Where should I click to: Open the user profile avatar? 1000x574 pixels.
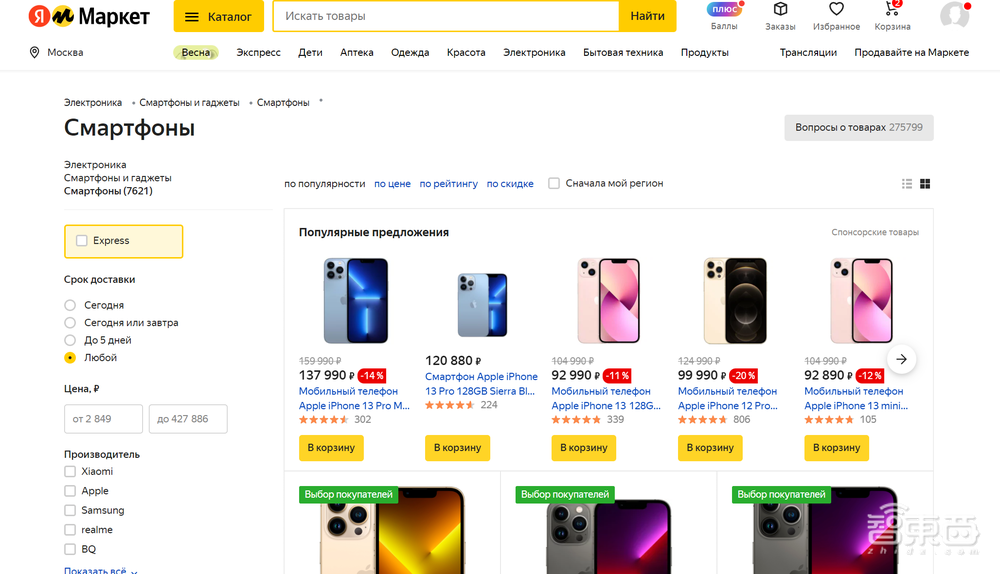pyautogui.click(x=955, y=15)
